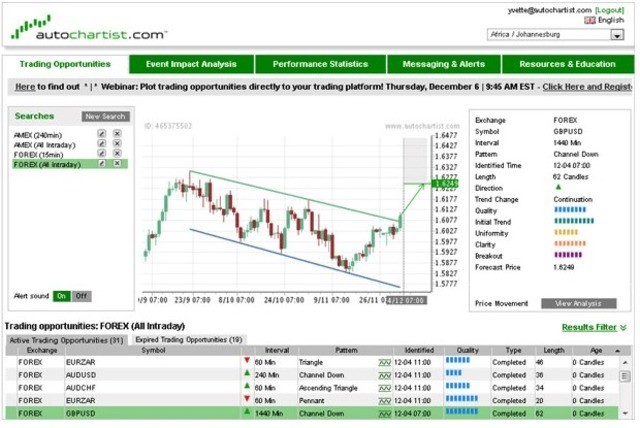640x428 pixels.
Task: Edit the FOREX (All Intraday) search
Action: coord(102,164)
